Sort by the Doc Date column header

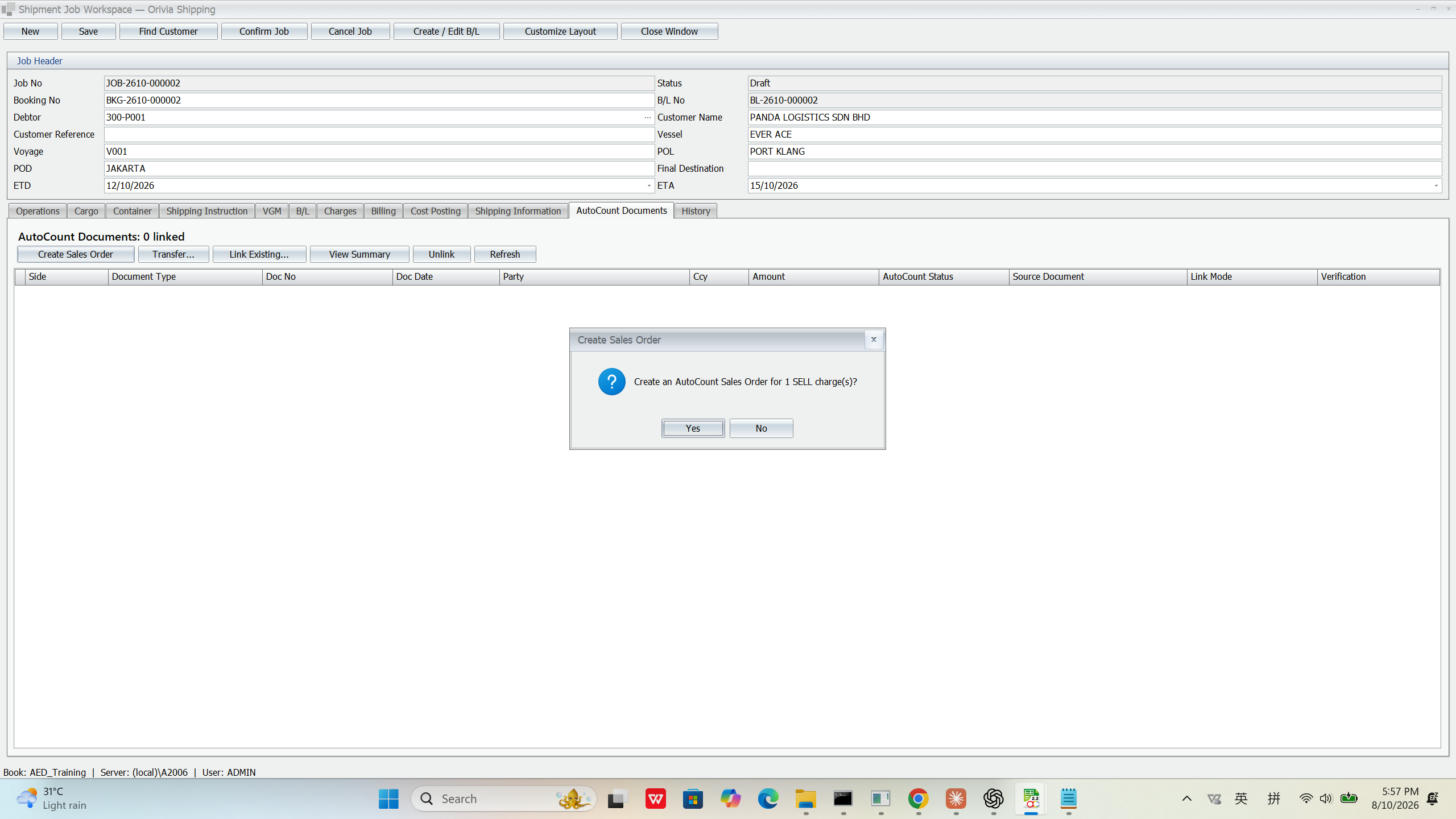point(445,277)
